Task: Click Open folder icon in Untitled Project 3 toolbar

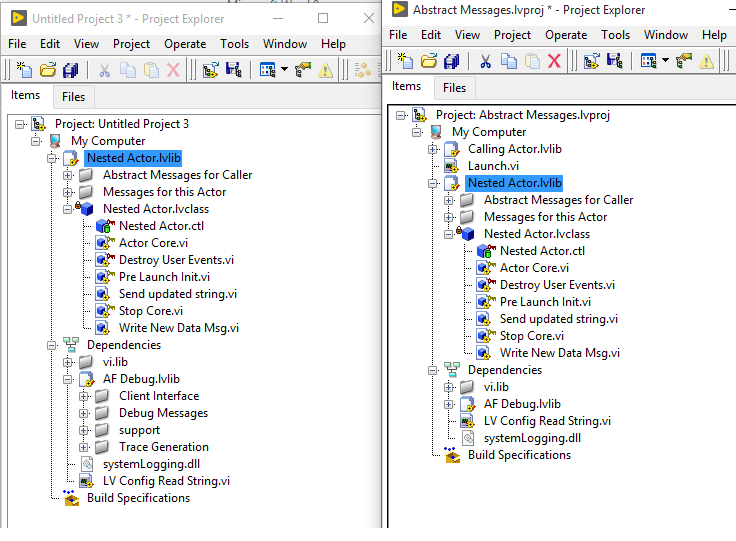Action: click(47, 70)
